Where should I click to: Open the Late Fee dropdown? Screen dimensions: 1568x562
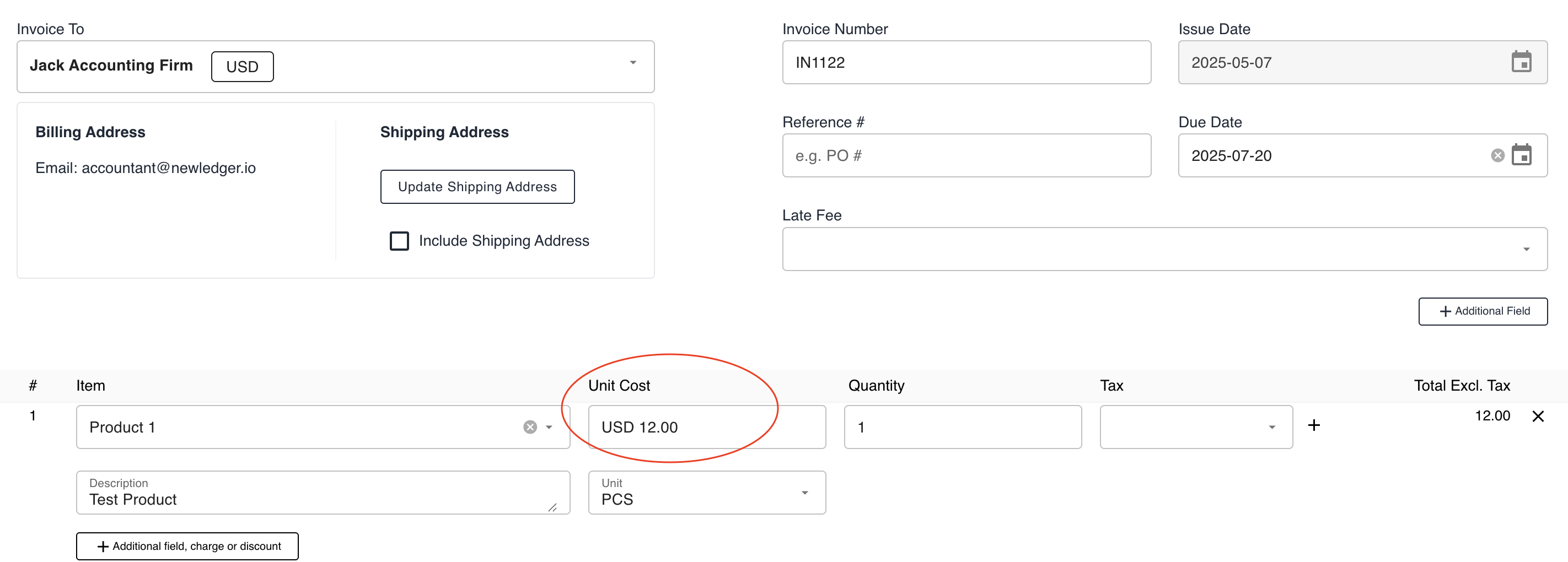click(1526, 250)
